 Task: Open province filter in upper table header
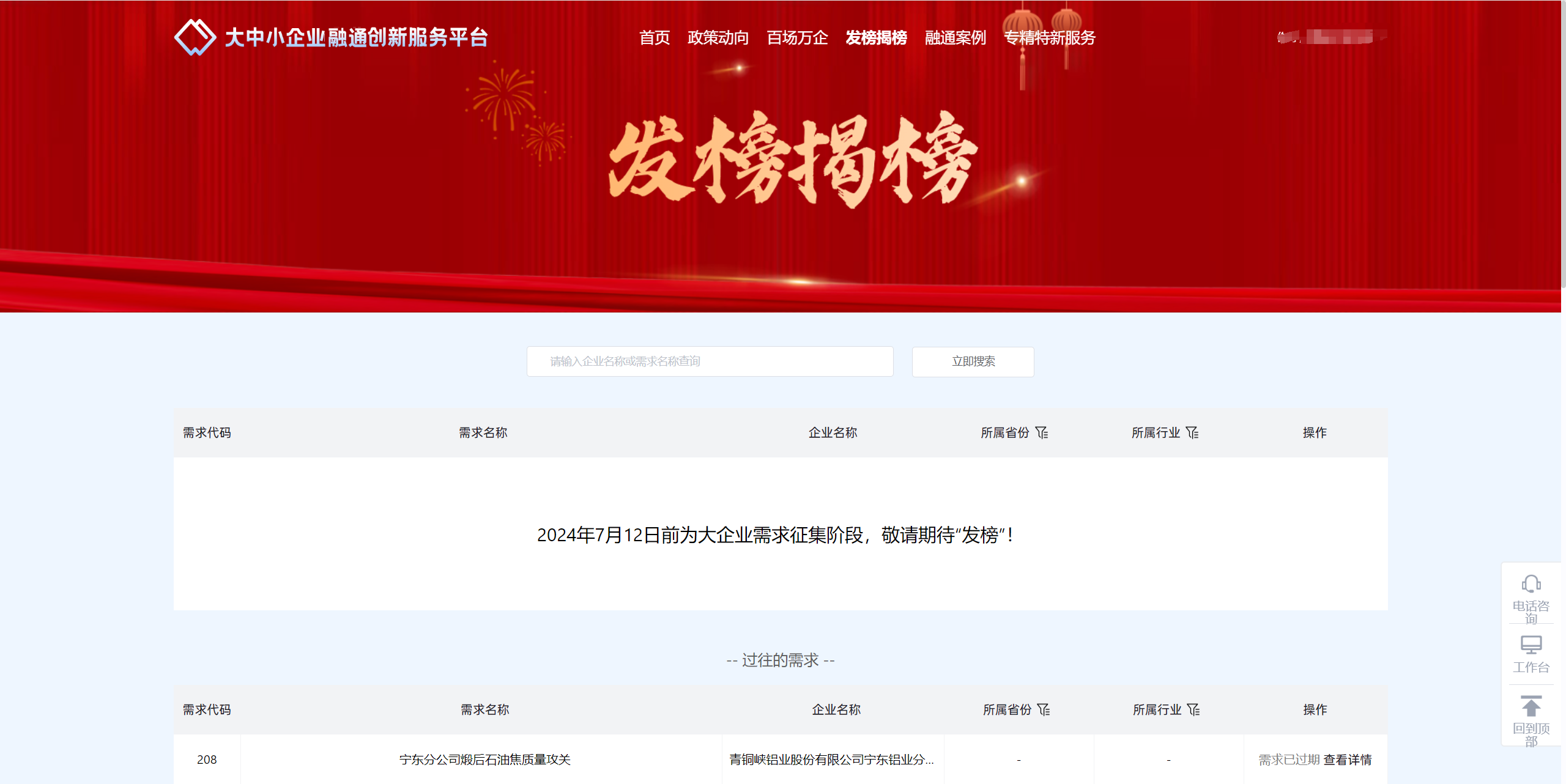coord(1042,433)
